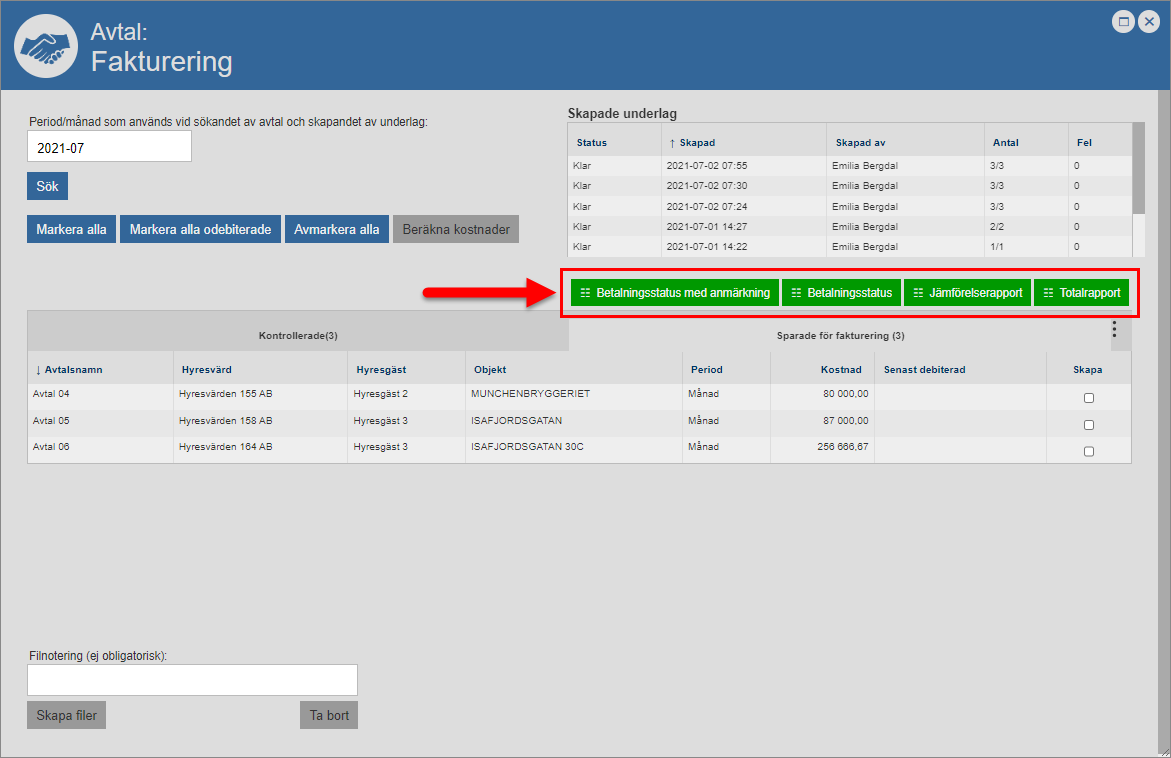
Task: Open the Totalrapport report
Action: pos(1081,293)
